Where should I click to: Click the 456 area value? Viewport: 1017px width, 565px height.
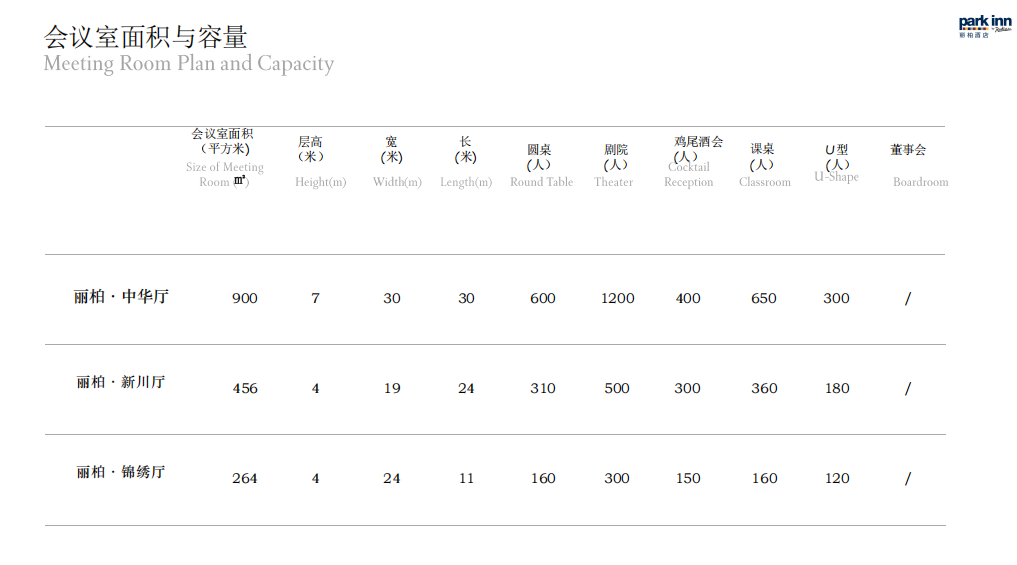tap(245, 389)
